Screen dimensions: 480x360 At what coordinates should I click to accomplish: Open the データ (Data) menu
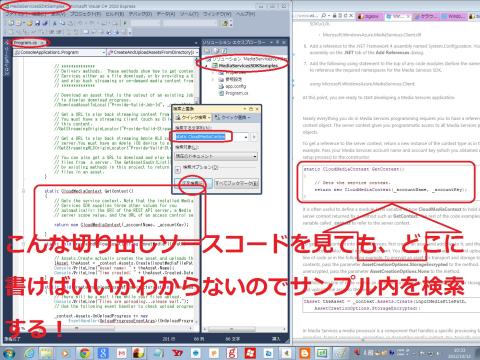point(165,14)
